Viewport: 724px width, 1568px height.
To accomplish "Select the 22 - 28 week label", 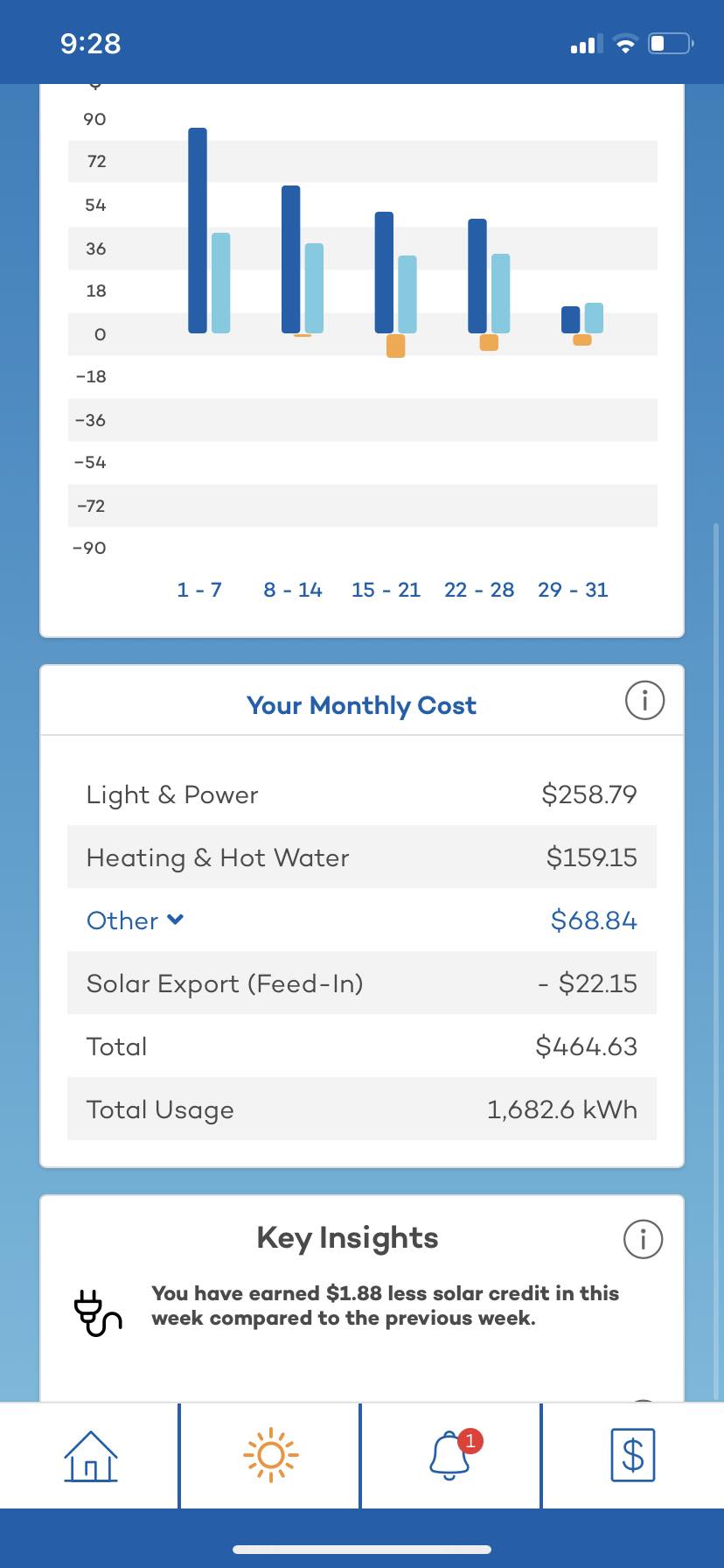I will (x=479, y=590).
